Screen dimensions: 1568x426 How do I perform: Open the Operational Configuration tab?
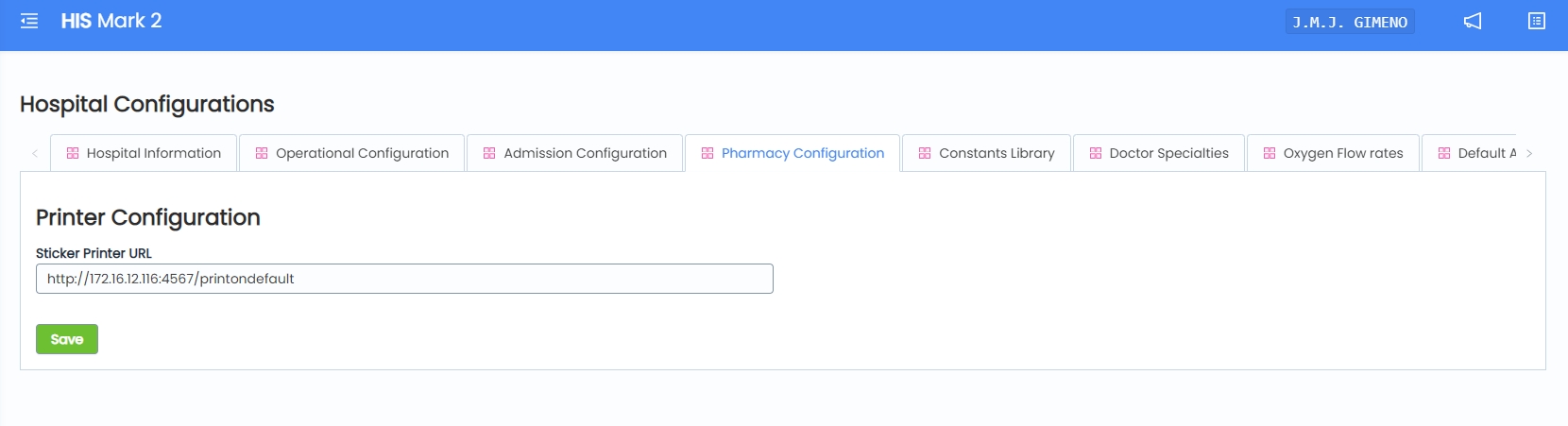pos(362,153)
